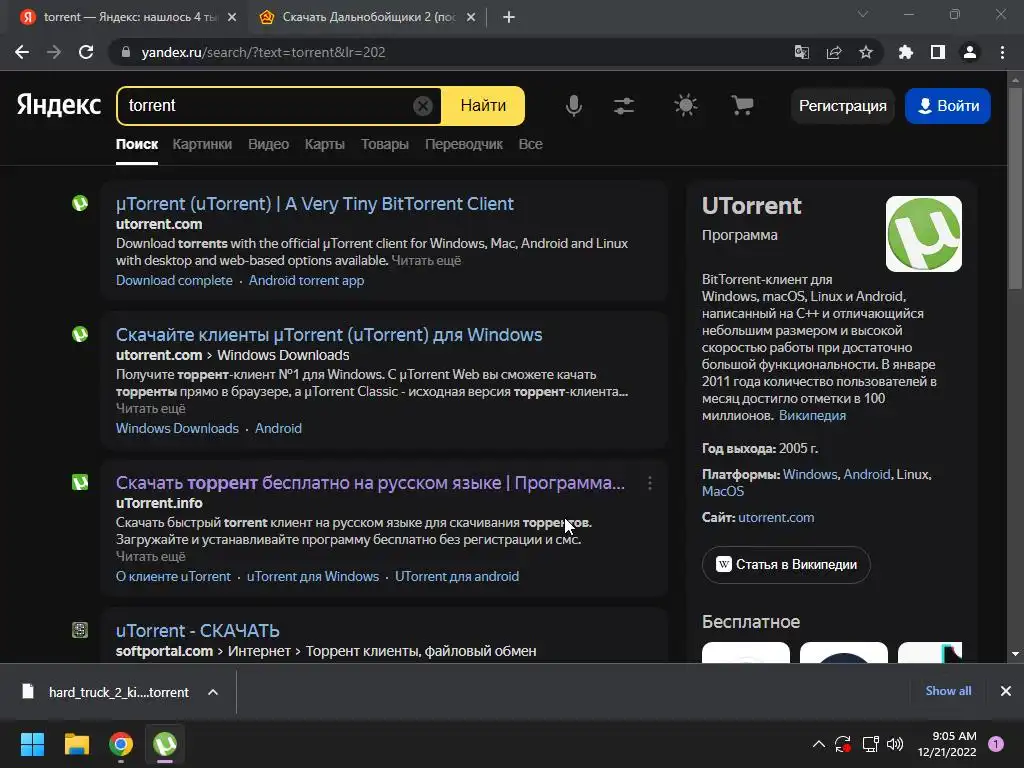Image resolution: width=1024 pixels, height=768 pixels.
Task: Open options menu for uTorrent.info result
Action: click(649, 483)
